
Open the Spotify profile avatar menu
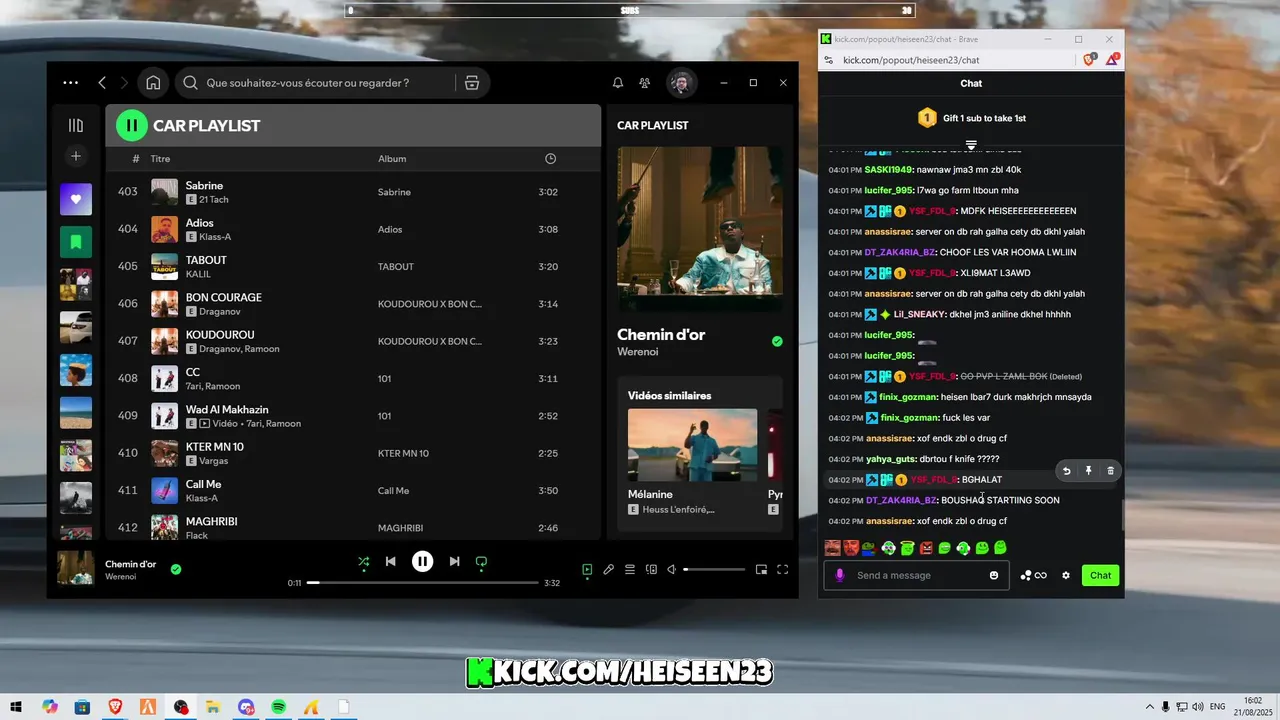point(681,83)
